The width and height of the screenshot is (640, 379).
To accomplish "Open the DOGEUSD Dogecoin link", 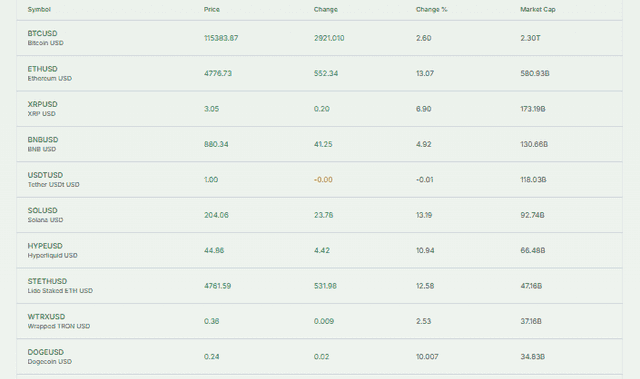I will (46, 352).
